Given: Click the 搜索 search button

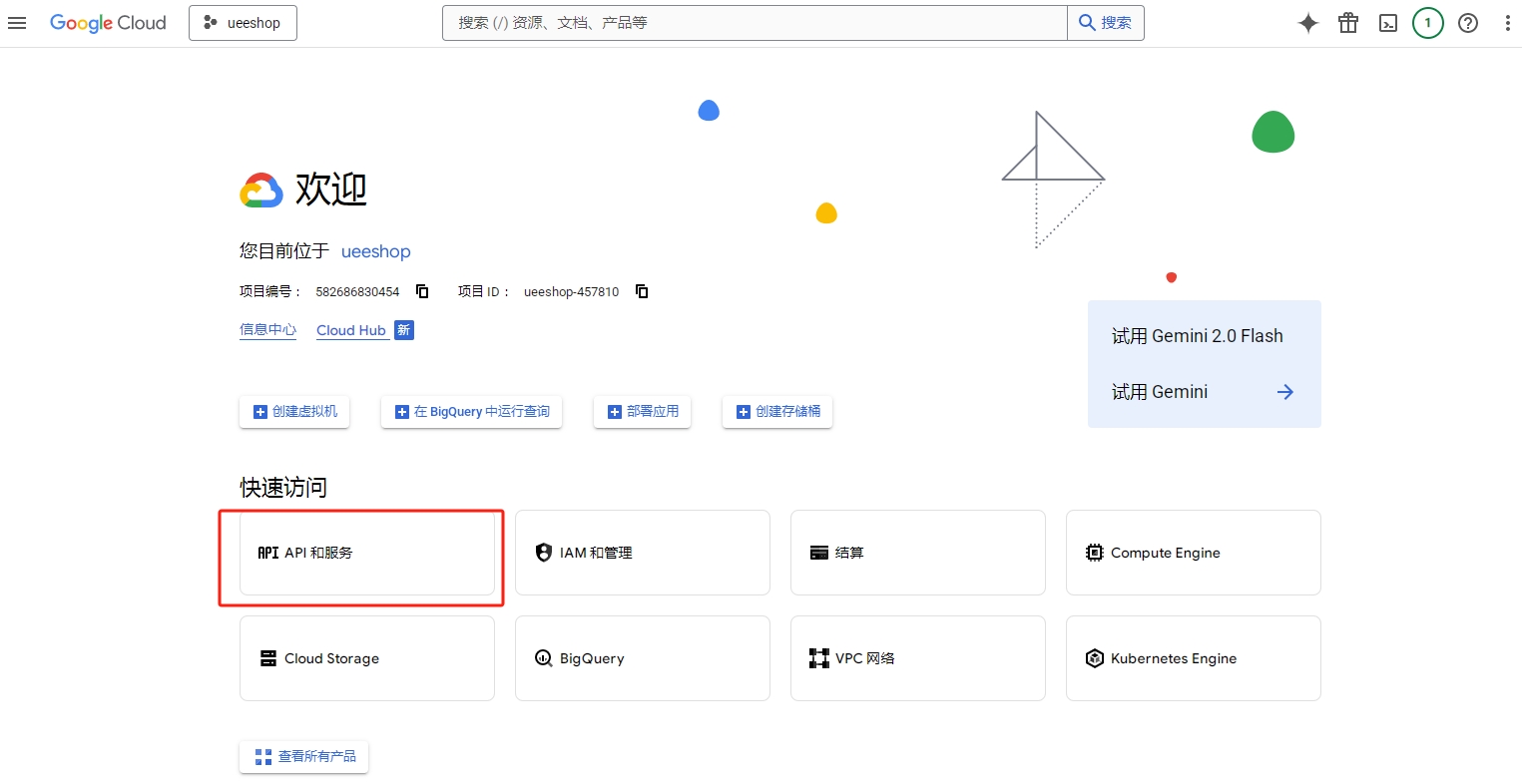Looking at the screenshot, I should [x=1106, y=23].
